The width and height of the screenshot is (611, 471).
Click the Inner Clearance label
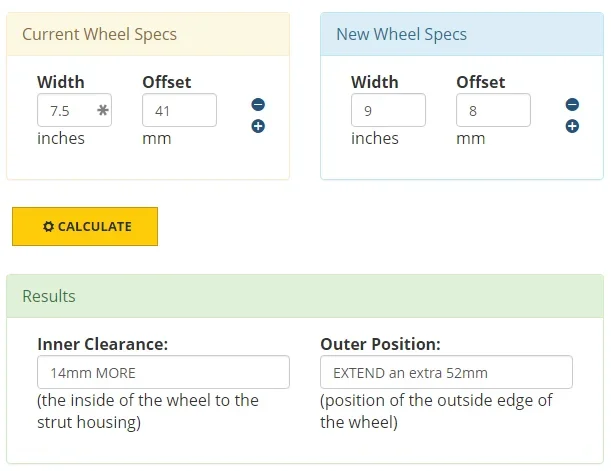[x=102, y=344]
